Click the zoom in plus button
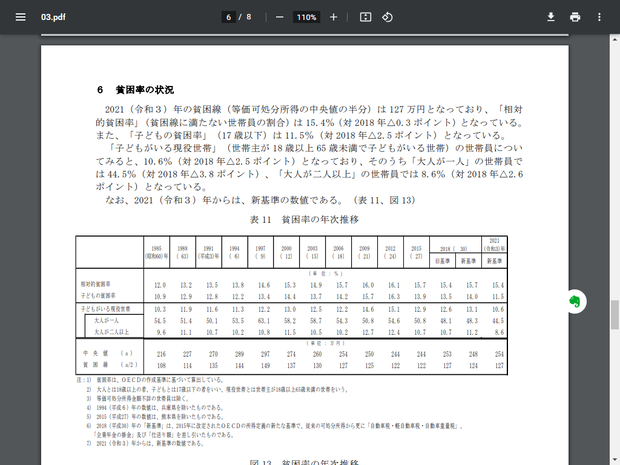The height and width of the screenshot is (465, 620). click(333, 17)
